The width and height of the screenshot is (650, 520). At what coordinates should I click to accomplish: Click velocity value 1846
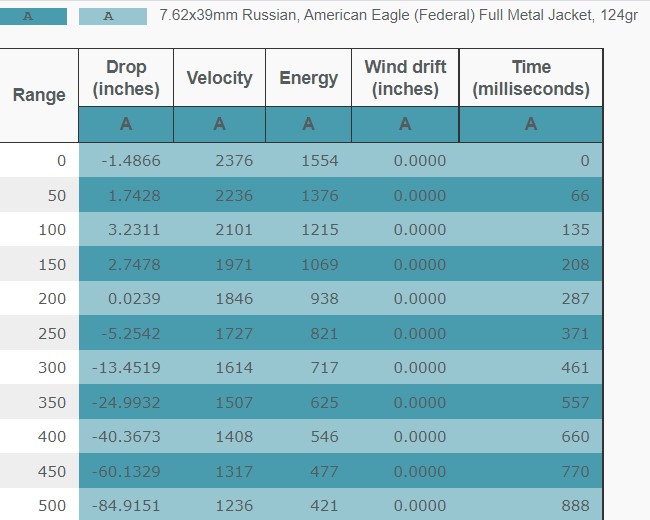(x=234, y=299)
